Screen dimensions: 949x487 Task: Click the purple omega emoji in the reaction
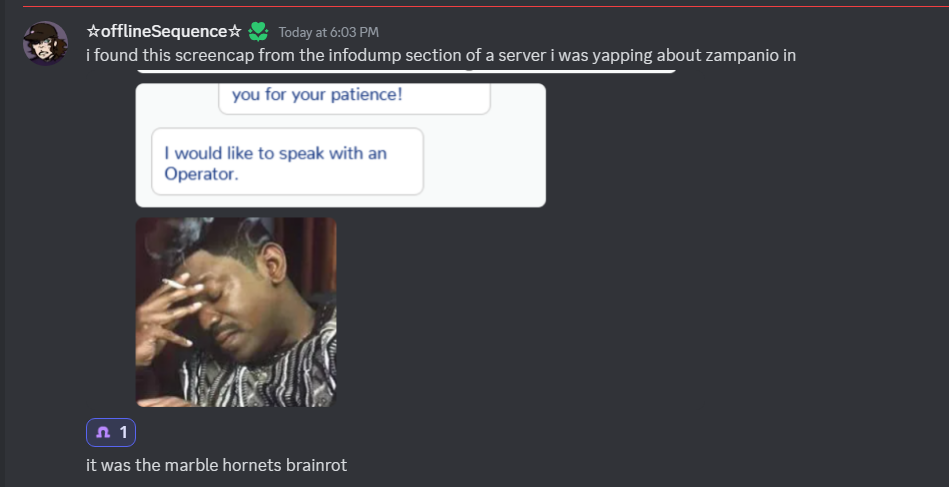pos(103,432)
